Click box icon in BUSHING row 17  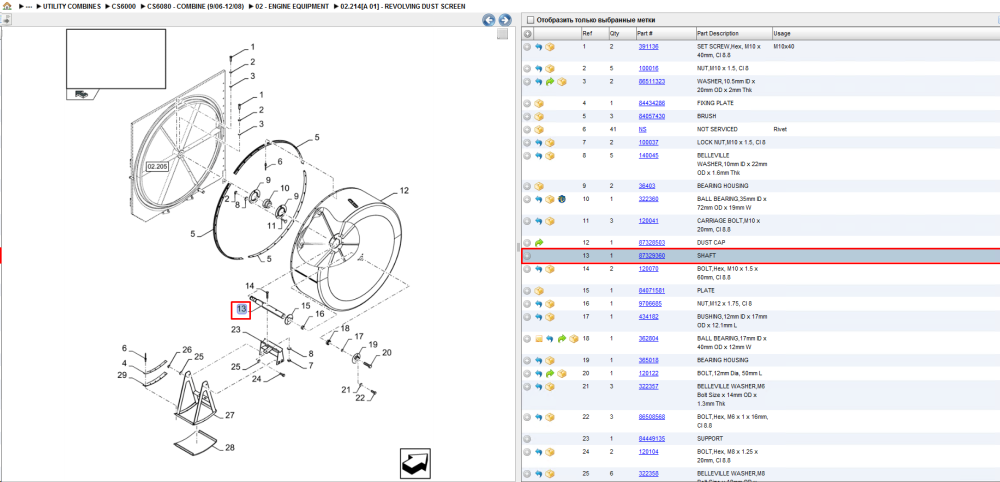(x=550, y=317)
